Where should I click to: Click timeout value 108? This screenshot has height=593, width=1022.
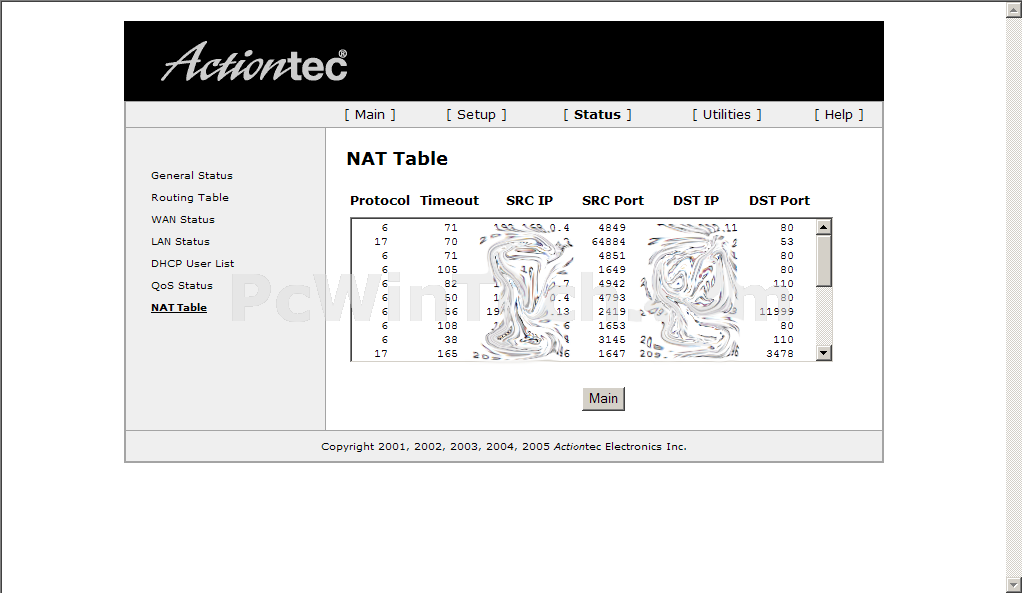pos(447,326)
